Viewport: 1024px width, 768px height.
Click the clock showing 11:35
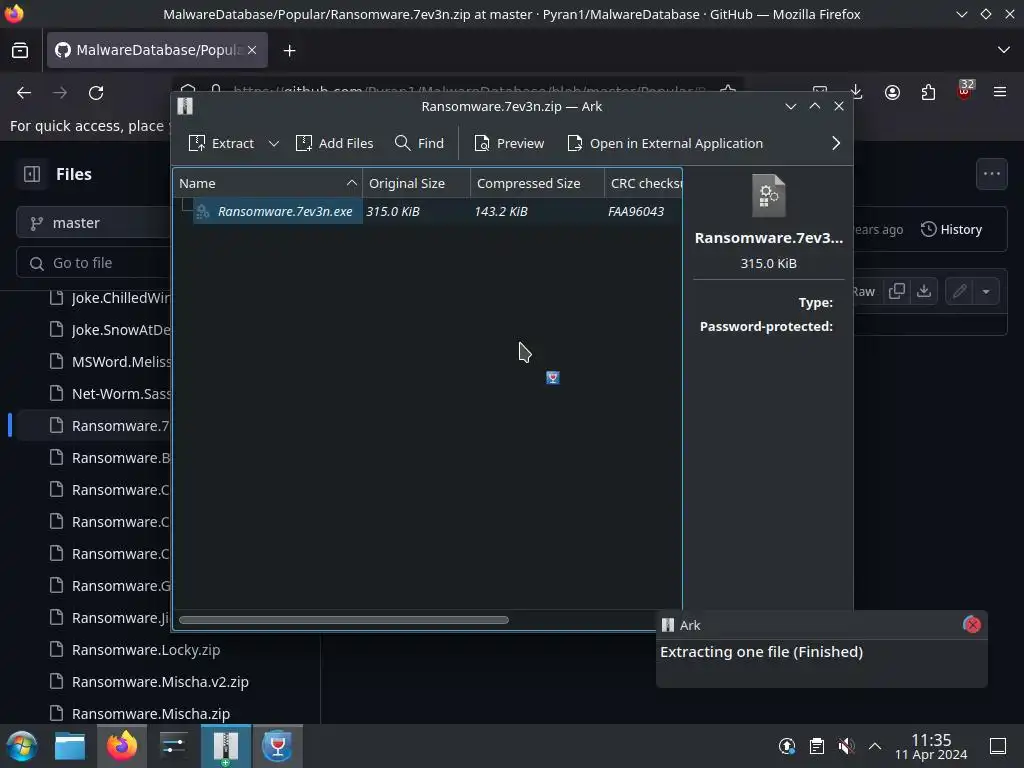tap(931, 746)
